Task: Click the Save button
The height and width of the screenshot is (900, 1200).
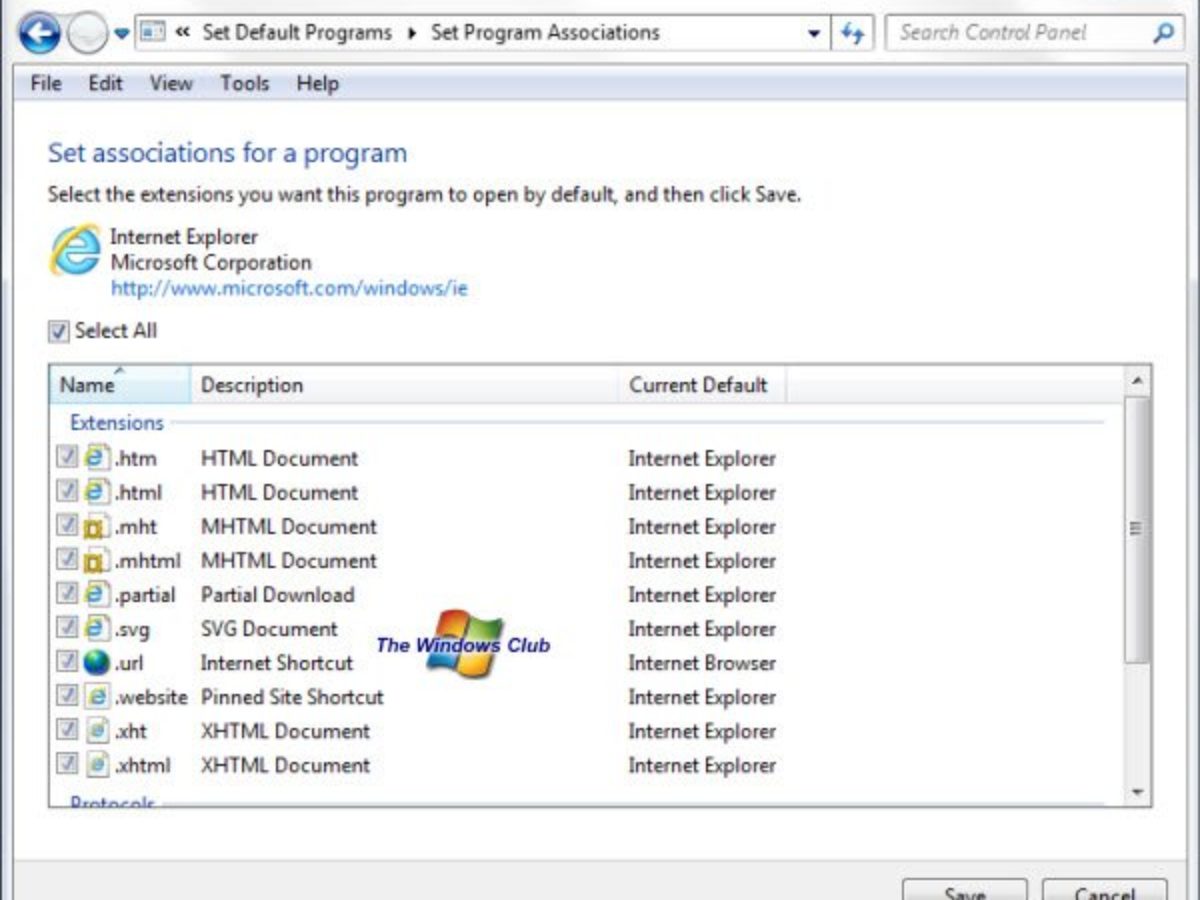Action: click(964, 890)
